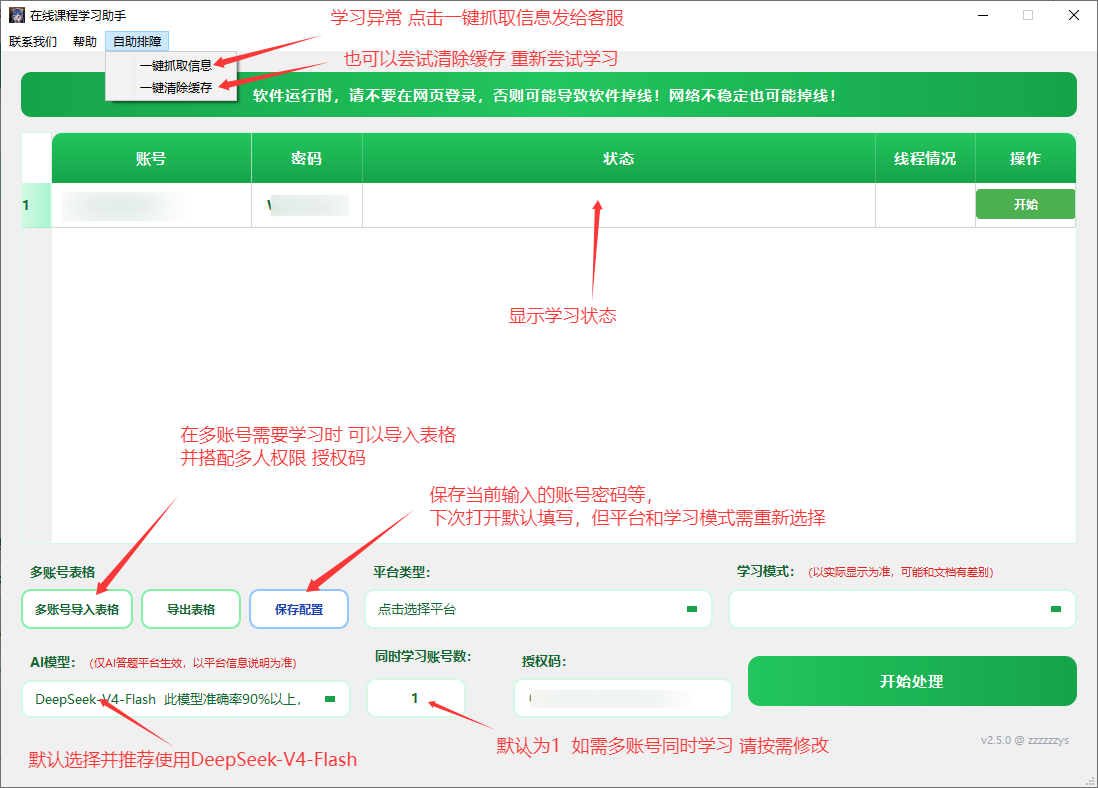
Task: Open the 联系我们 menu
Action: tap(33, 41)
